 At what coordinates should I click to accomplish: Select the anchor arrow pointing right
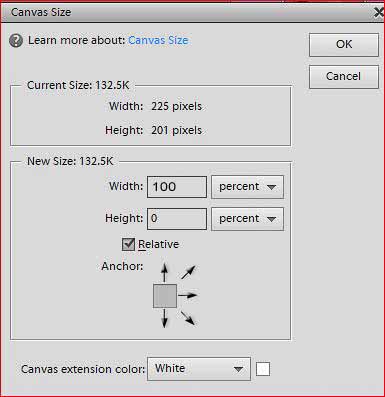tap(188, 295)
